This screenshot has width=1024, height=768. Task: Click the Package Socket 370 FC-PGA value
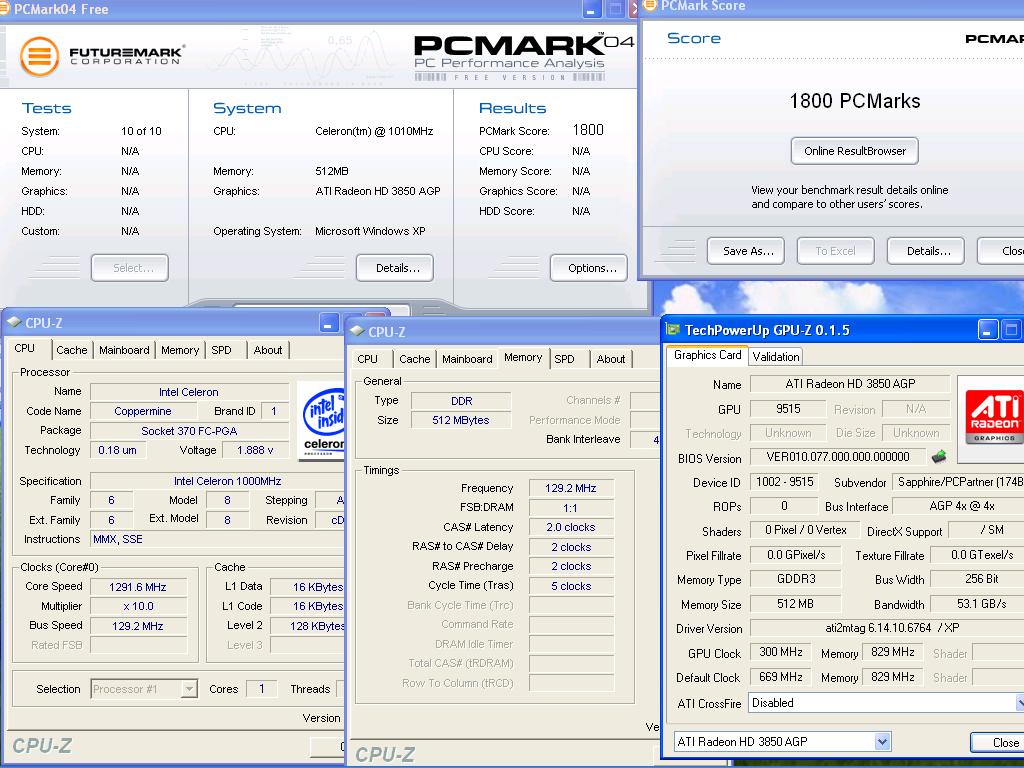[x=189, y=430]
